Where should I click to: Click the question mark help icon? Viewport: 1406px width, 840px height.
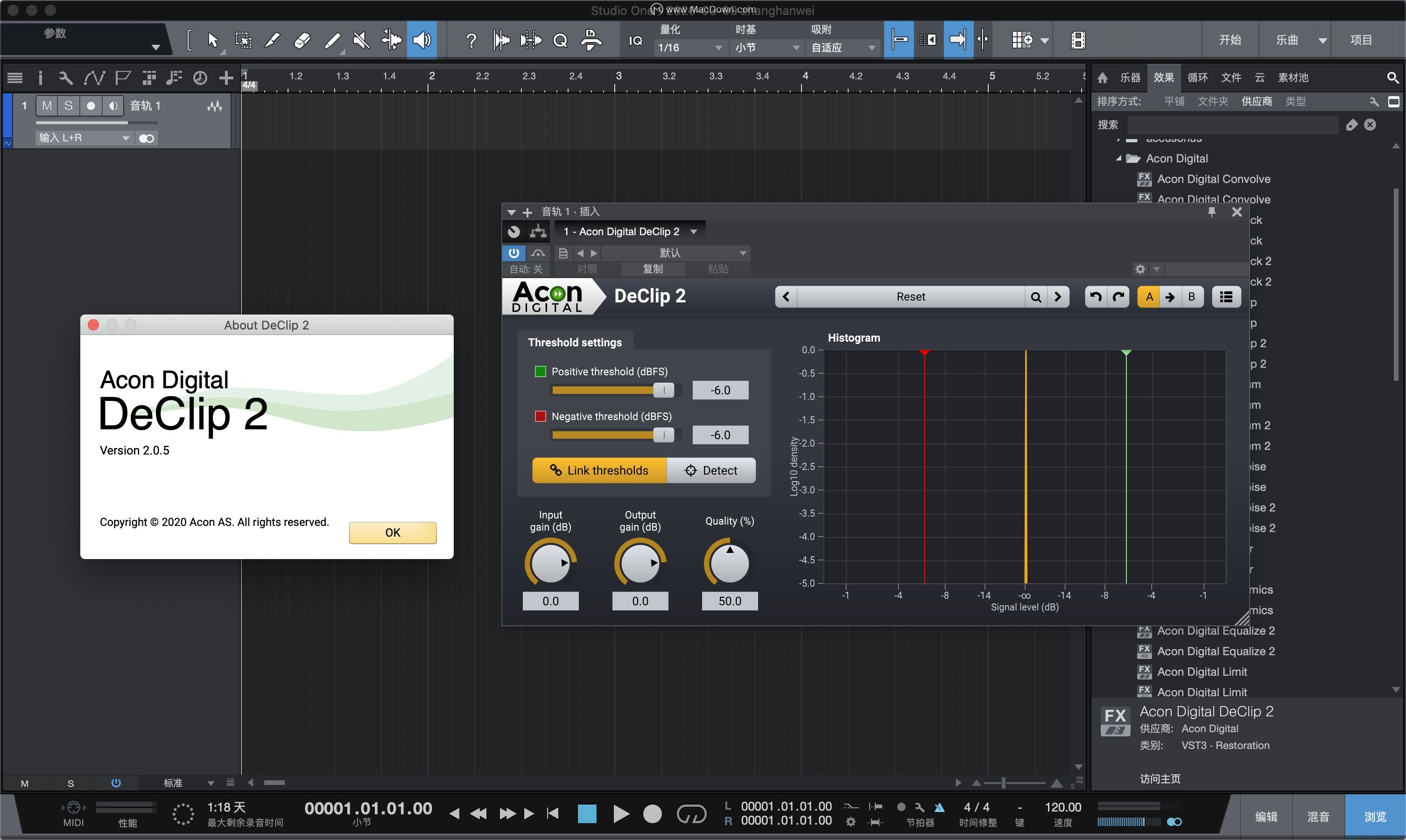[x=471, y=40]
